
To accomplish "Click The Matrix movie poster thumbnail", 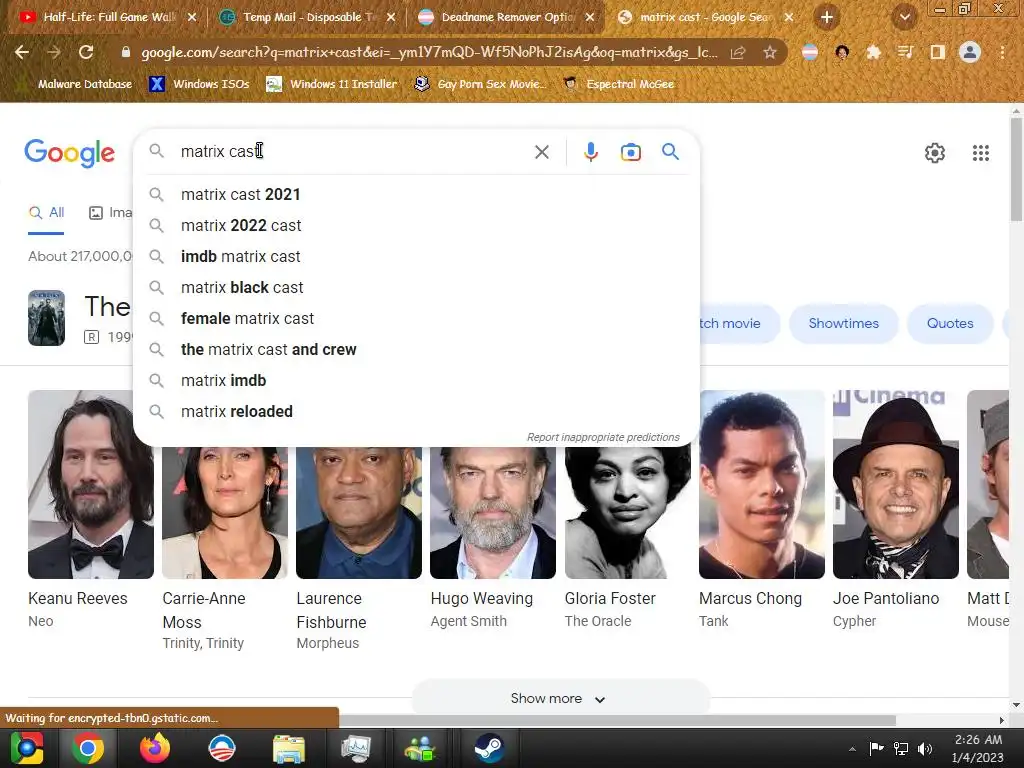I will pyautogui.click(x=46, y=317).
